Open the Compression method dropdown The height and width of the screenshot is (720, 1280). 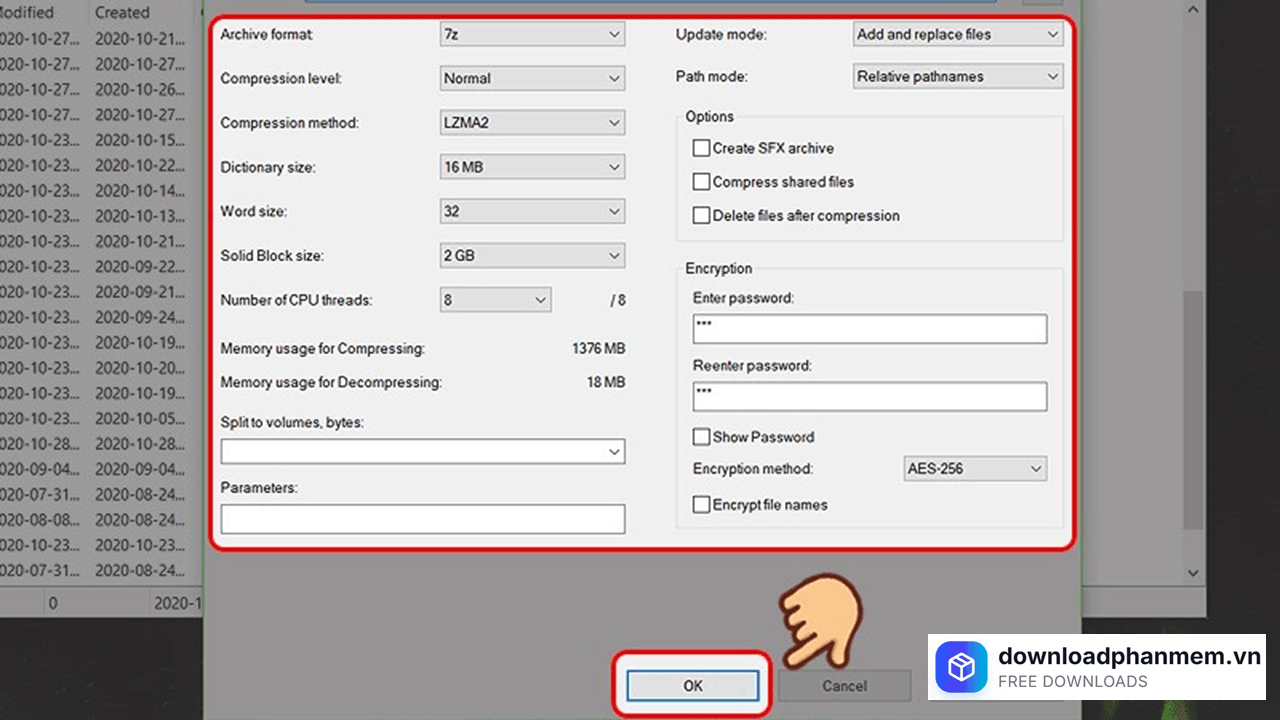(x=531, y=122)
